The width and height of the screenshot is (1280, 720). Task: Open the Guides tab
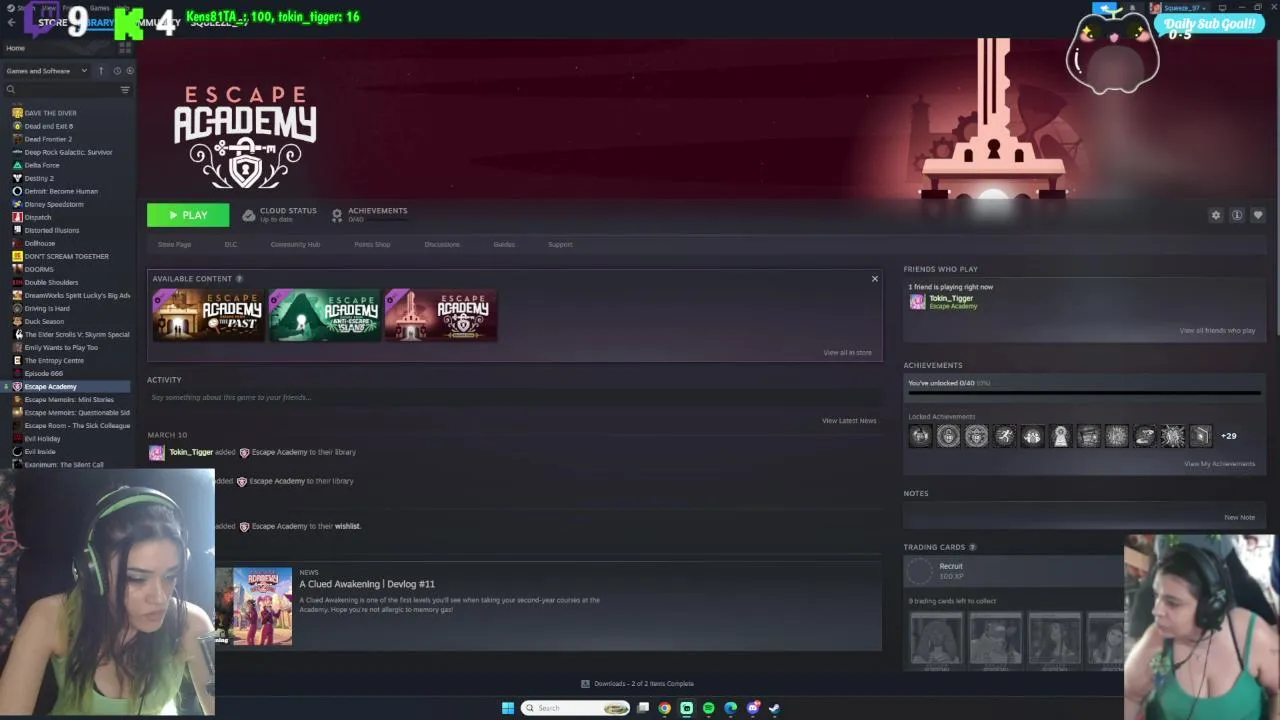504,244
